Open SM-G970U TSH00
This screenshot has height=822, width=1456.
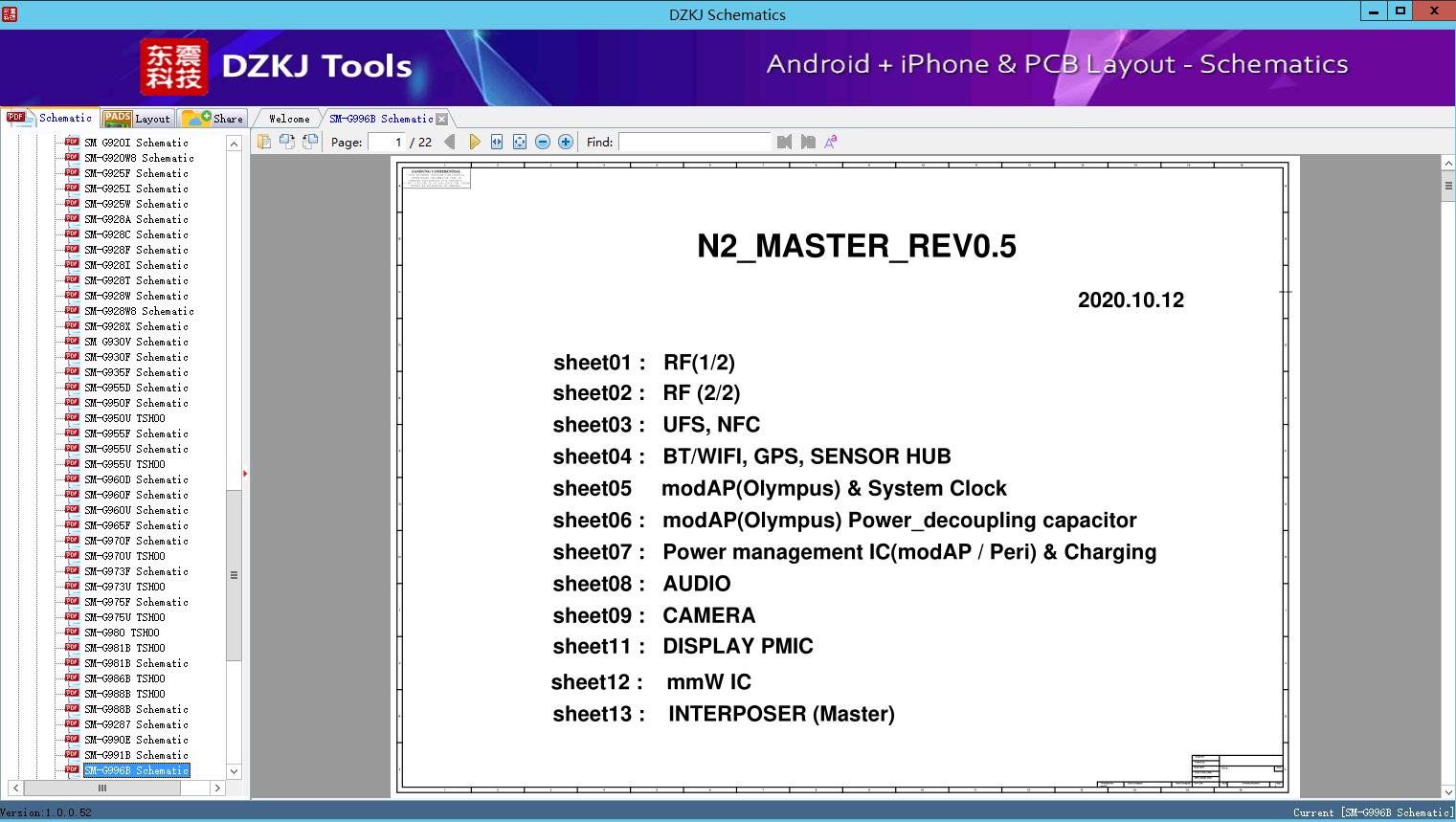tap(124, 556)
